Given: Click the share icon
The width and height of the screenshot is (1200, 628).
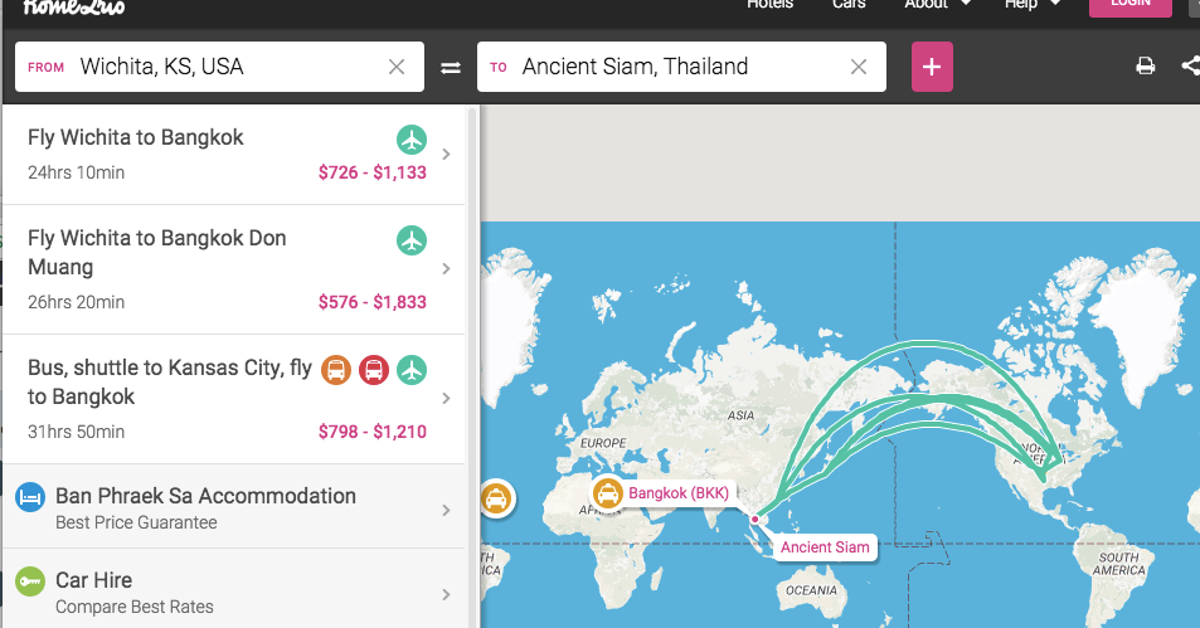Looking at the screenshot, I should 1190,66.
